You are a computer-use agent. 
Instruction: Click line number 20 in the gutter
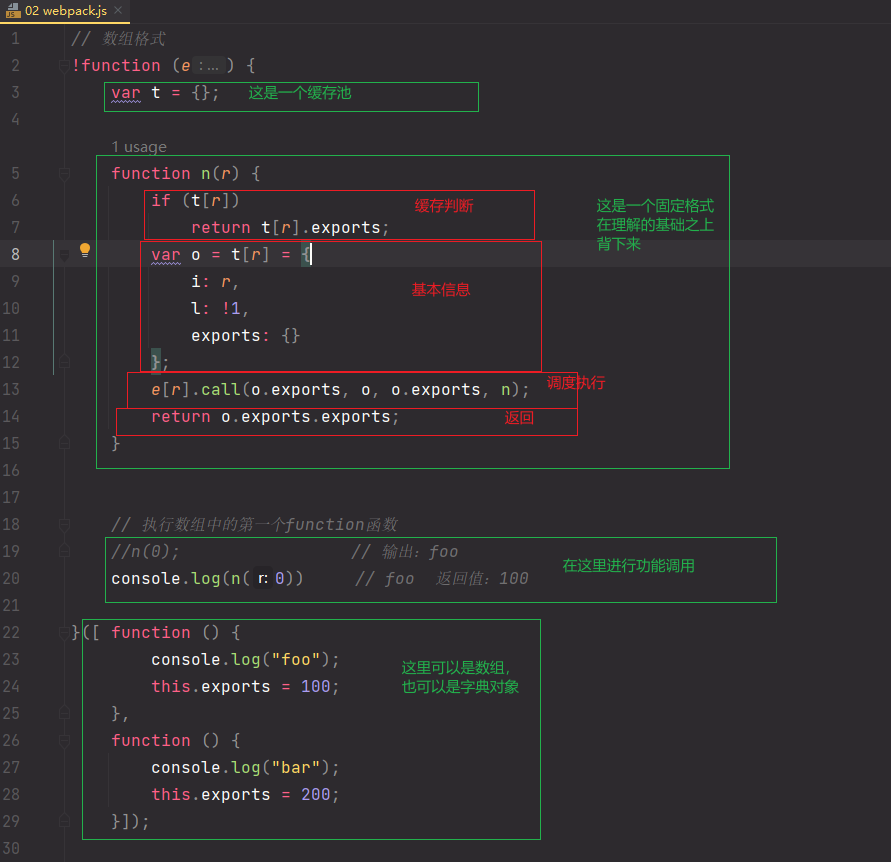tap(16, 578)
